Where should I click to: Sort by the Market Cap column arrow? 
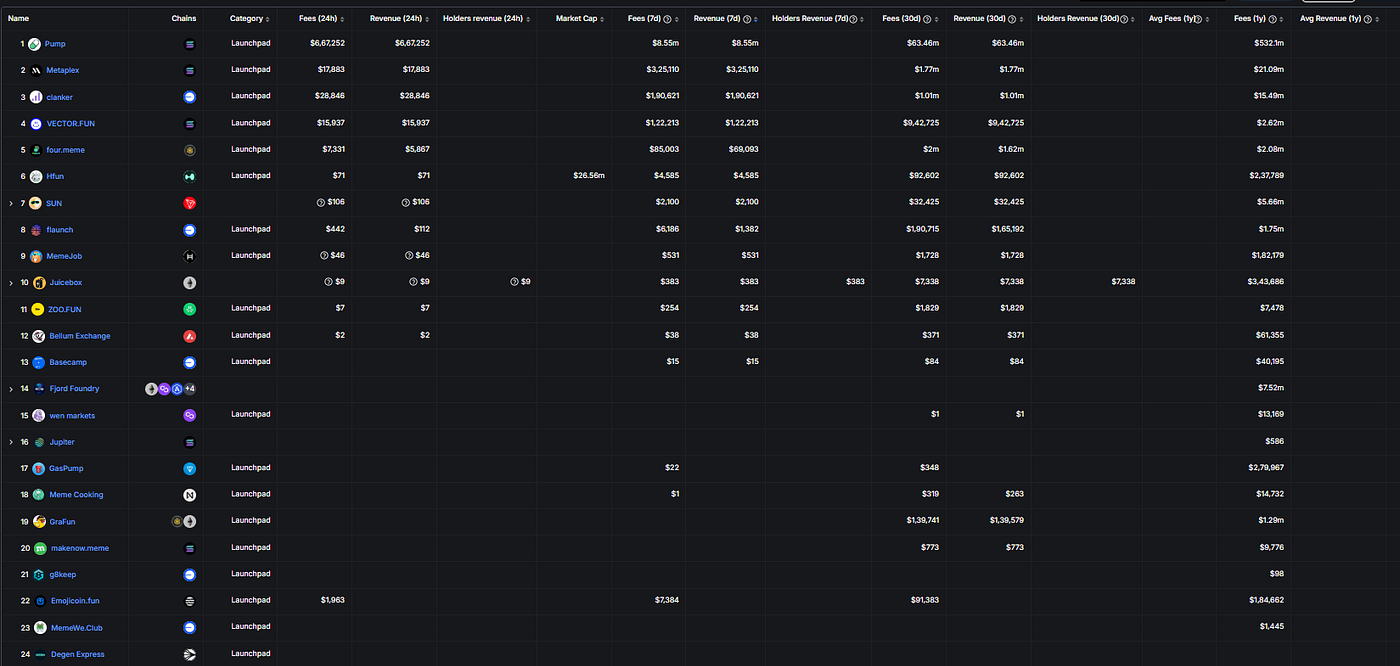602,19
